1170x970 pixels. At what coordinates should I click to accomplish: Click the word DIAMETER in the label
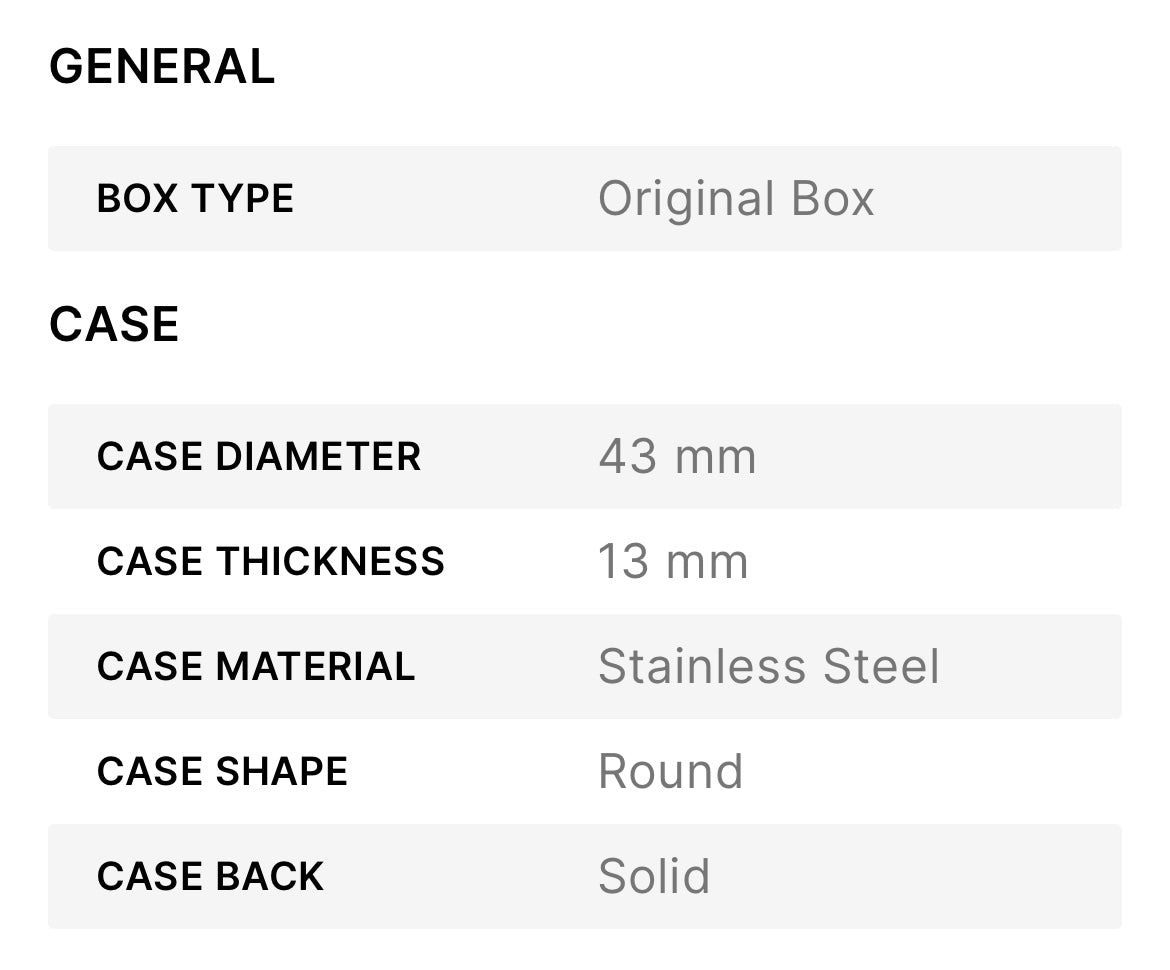(x=318, y=457)
